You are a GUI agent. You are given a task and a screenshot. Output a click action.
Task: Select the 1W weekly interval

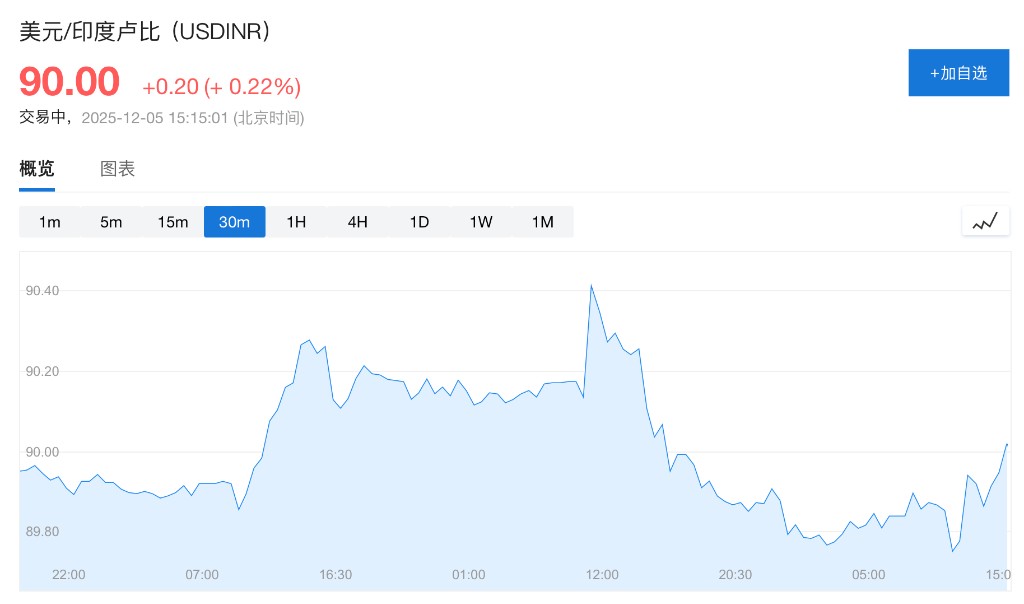pyautogui.click(x=481, y=222)
